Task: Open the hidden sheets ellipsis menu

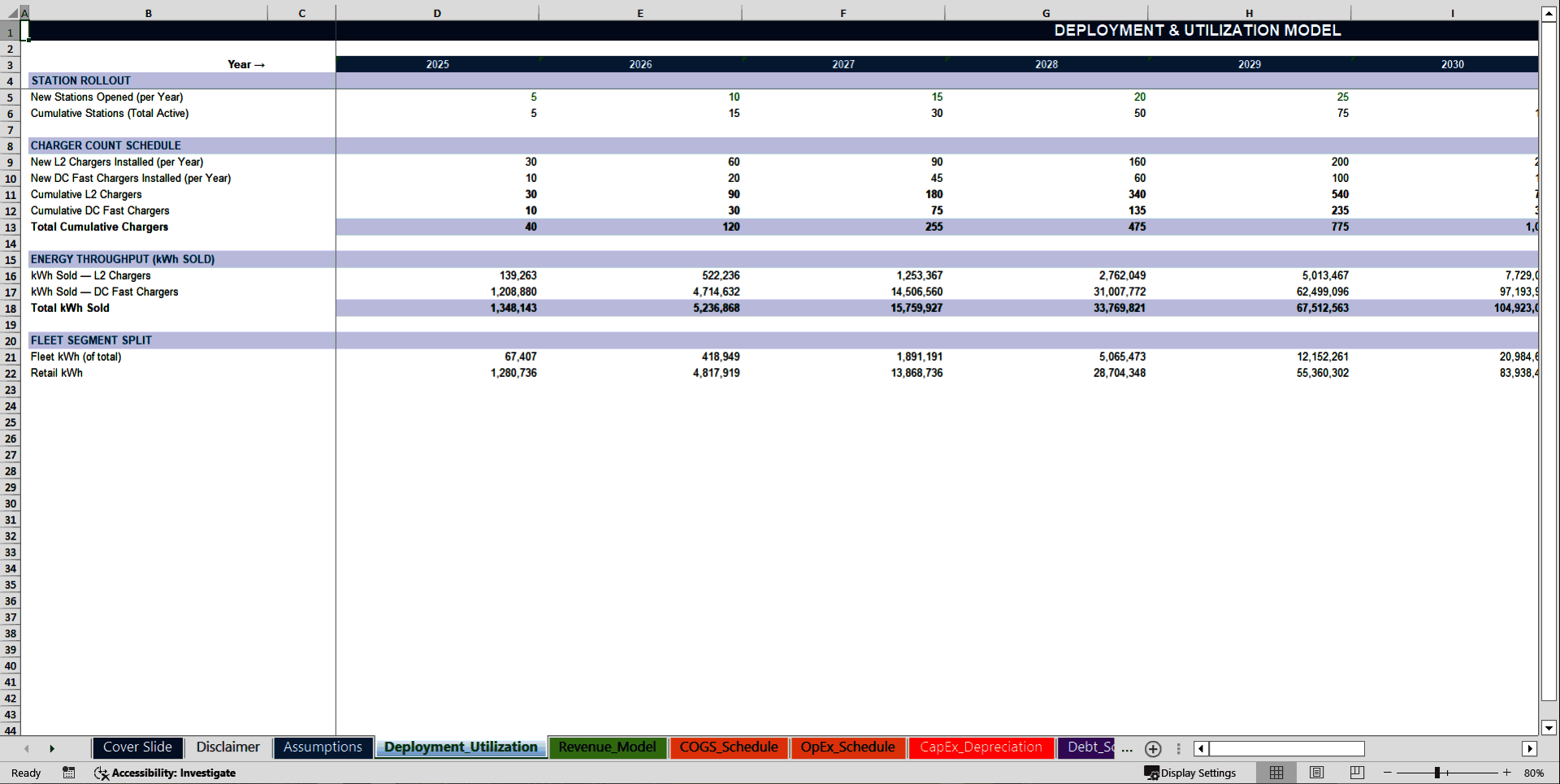Action: (x=1126, y=750)
